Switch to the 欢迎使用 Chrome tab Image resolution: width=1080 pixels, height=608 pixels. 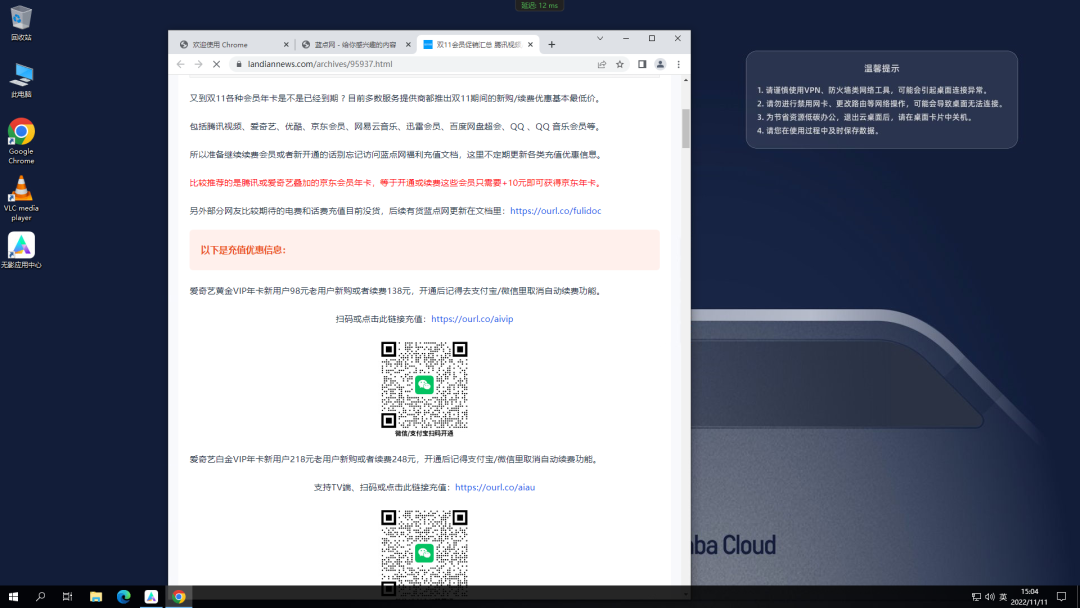point(233,45)
